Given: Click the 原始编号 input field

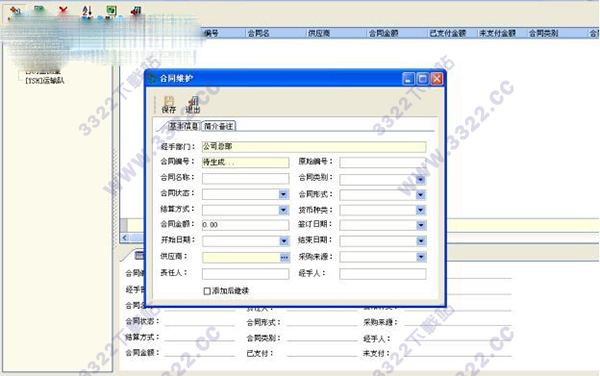Looking at the screenshot, I should click(x=382, y=162).
